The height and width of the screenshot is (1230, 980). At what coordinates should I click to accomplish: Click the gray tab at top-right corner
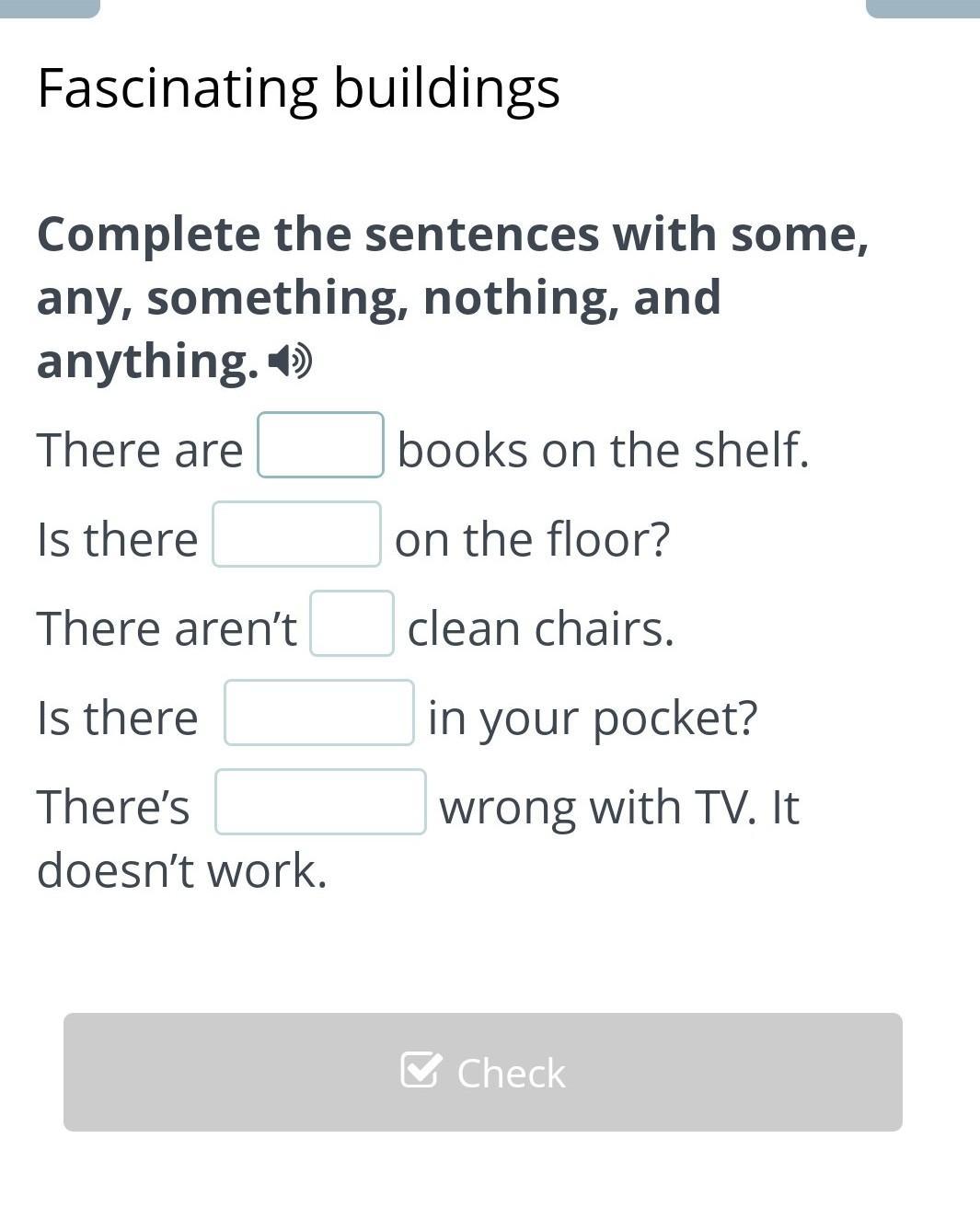coord(923,7)
